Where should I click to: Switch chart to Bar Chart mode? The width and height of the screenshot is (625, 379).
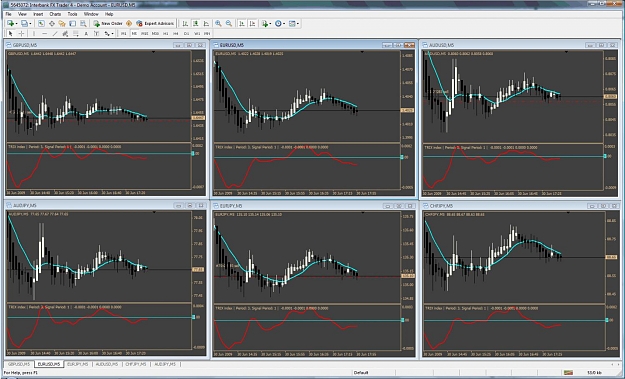[185, 24]
